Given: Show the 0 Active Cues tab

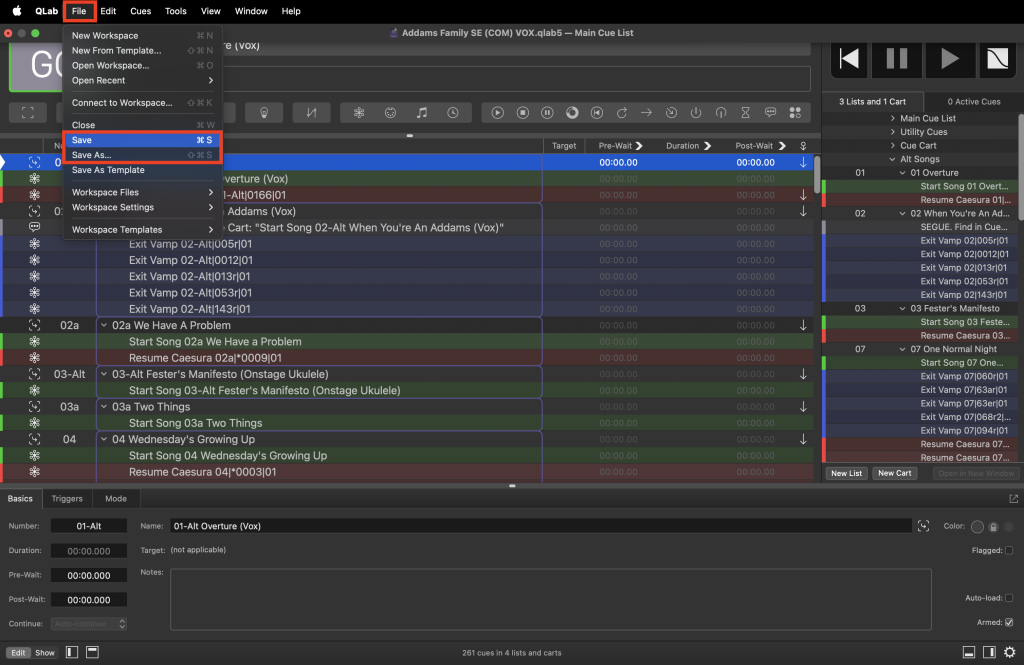Looking at the screenshot, I should pyautogui.click(x=974, y=102).
